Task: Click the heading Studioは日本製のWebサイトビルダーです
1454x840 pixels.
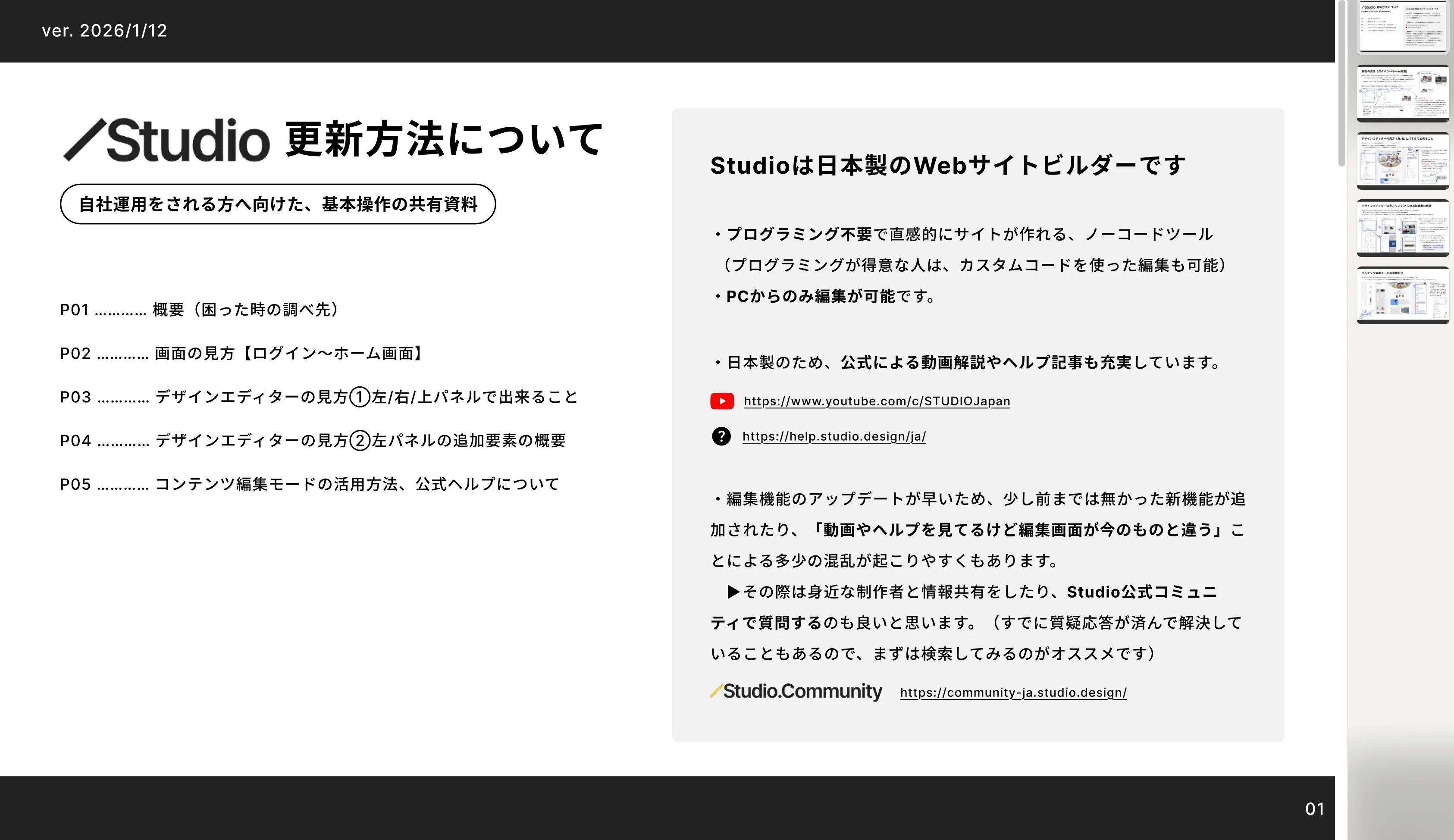Action: click(x=948, y=166)
